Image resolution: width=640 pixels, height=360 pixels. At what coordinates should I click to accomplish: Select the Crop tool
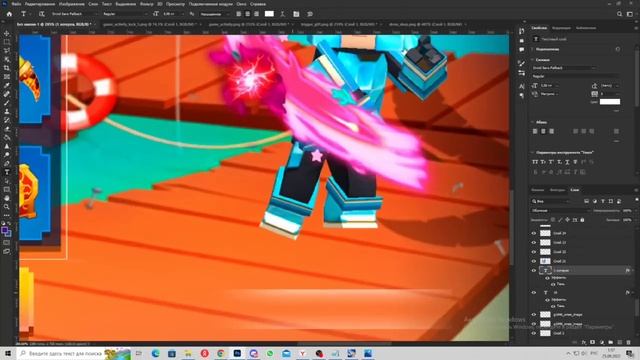point(7,68)
